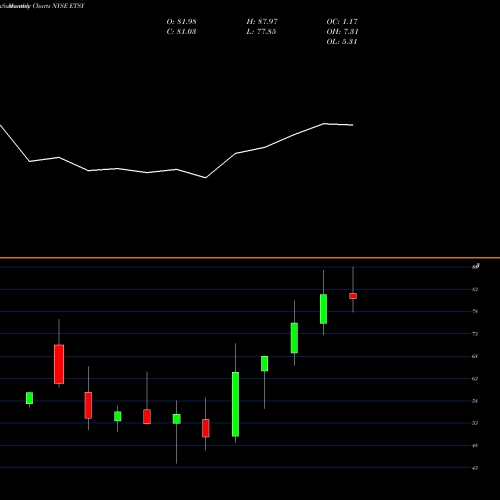Select the OC: 1.17 readout
Screen dimensions: 500x500
tap(342, 22)
